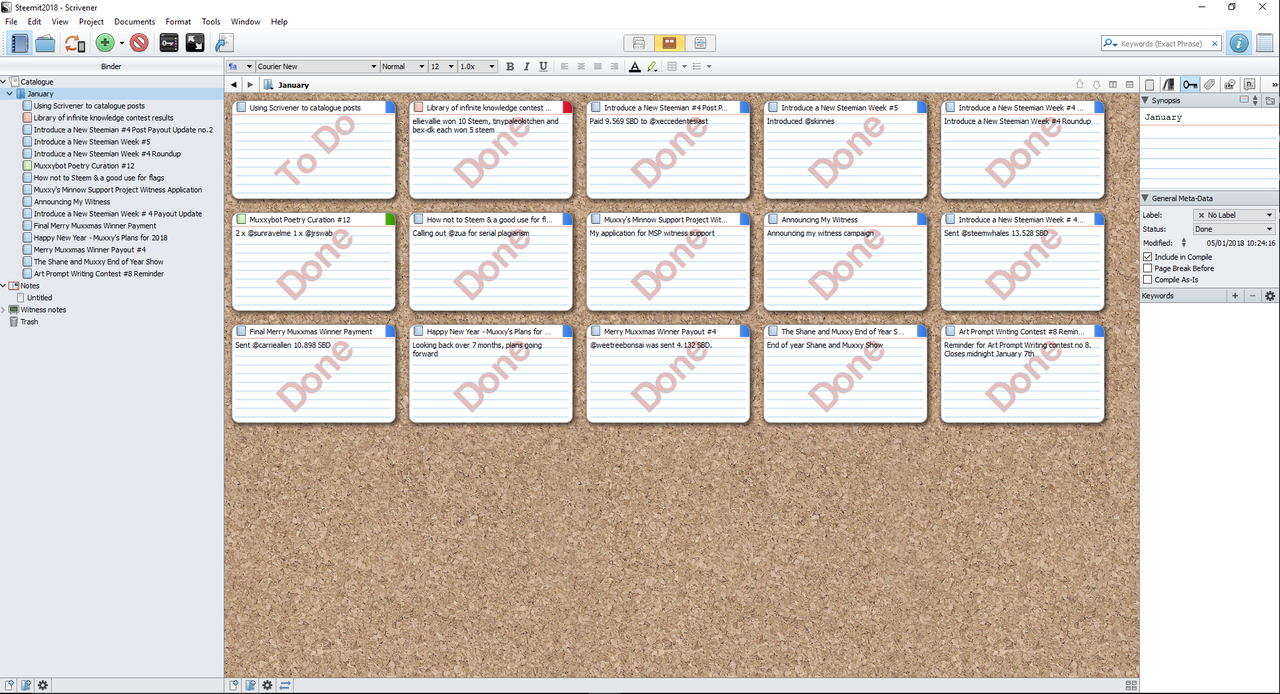
Task: Open the Tools menu
Action: (211, 21)
